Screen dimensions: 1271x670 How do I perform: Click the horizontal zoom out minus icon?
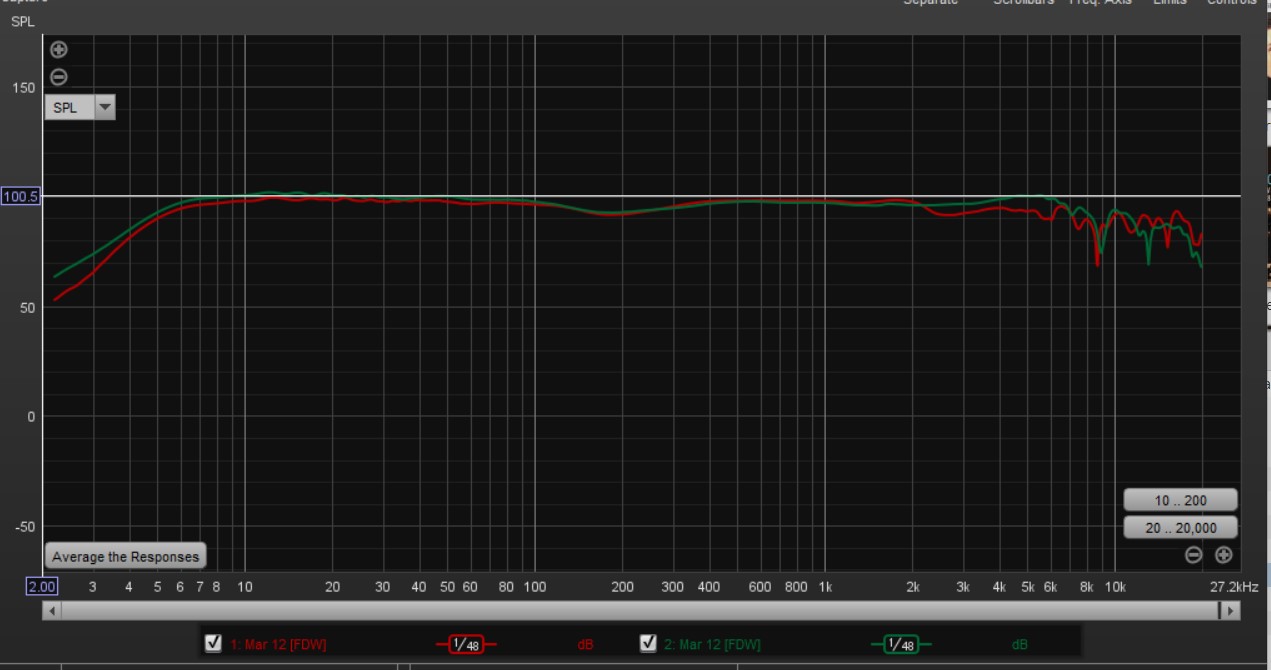point(1193,555)
